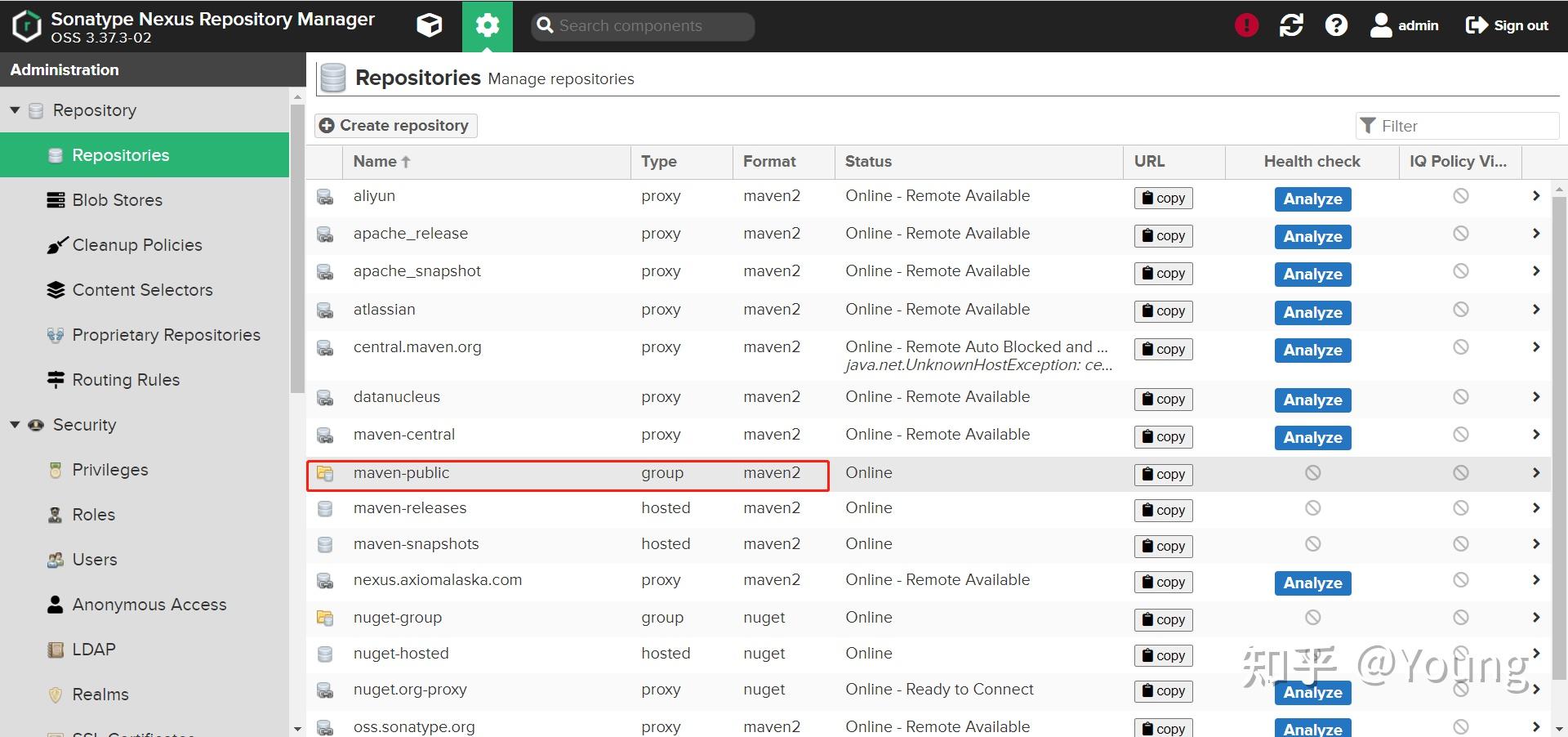Copy URL of maven-releases repository
This screenshot has width=1568, height=737.
[1163, 510]
